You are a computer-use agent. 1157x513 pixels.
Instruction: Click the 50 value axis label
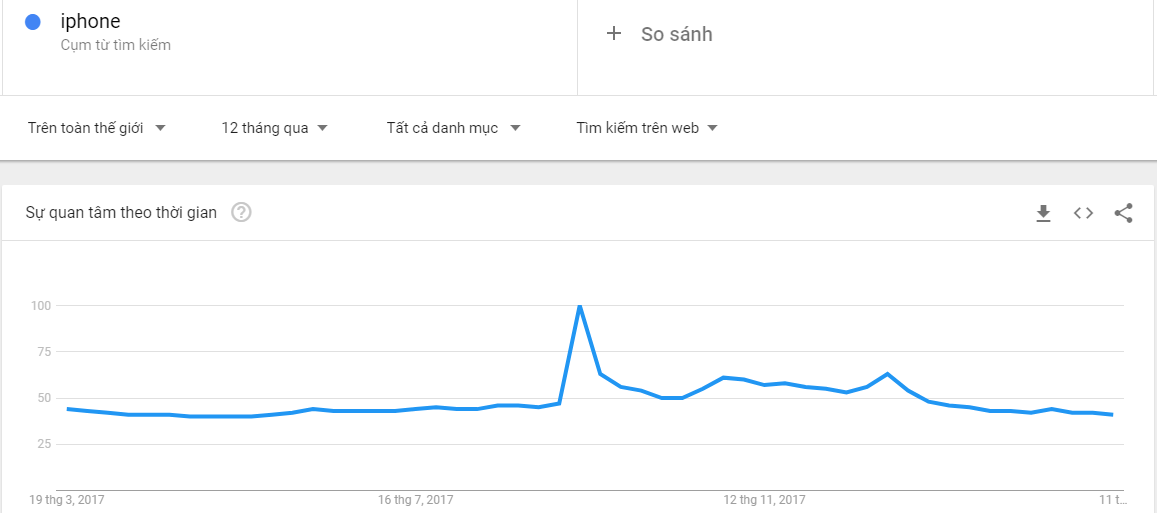coord(41,398)
